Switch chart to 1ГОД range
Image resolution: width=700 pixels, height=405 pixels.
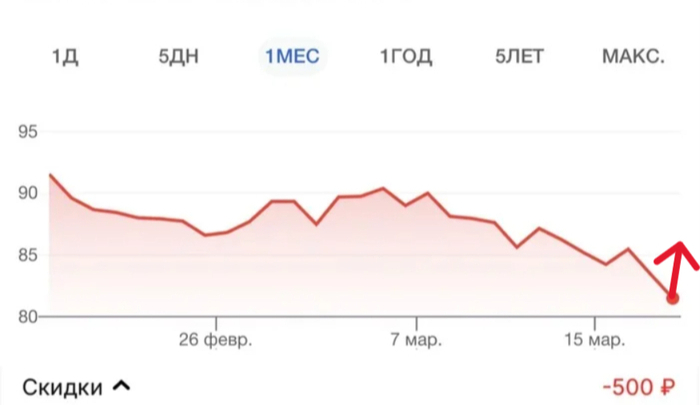click(406, 57)
